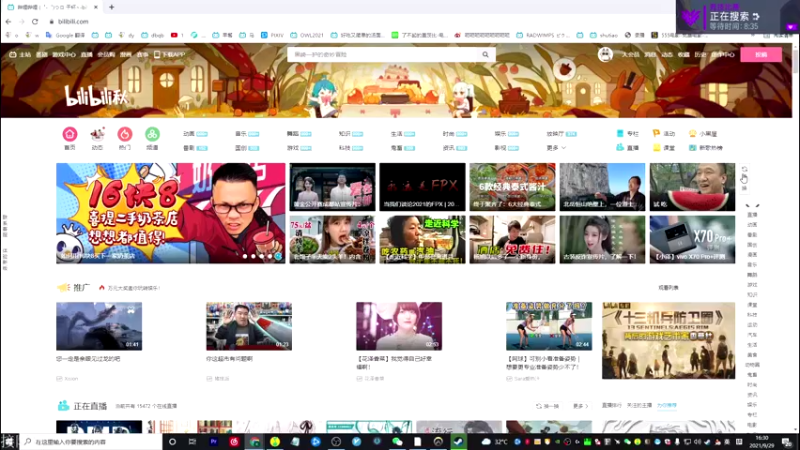This screenshot has width=800, height=450.
Task: Click the refresh recommendations icon beside videos
Action: click(744, 169)
